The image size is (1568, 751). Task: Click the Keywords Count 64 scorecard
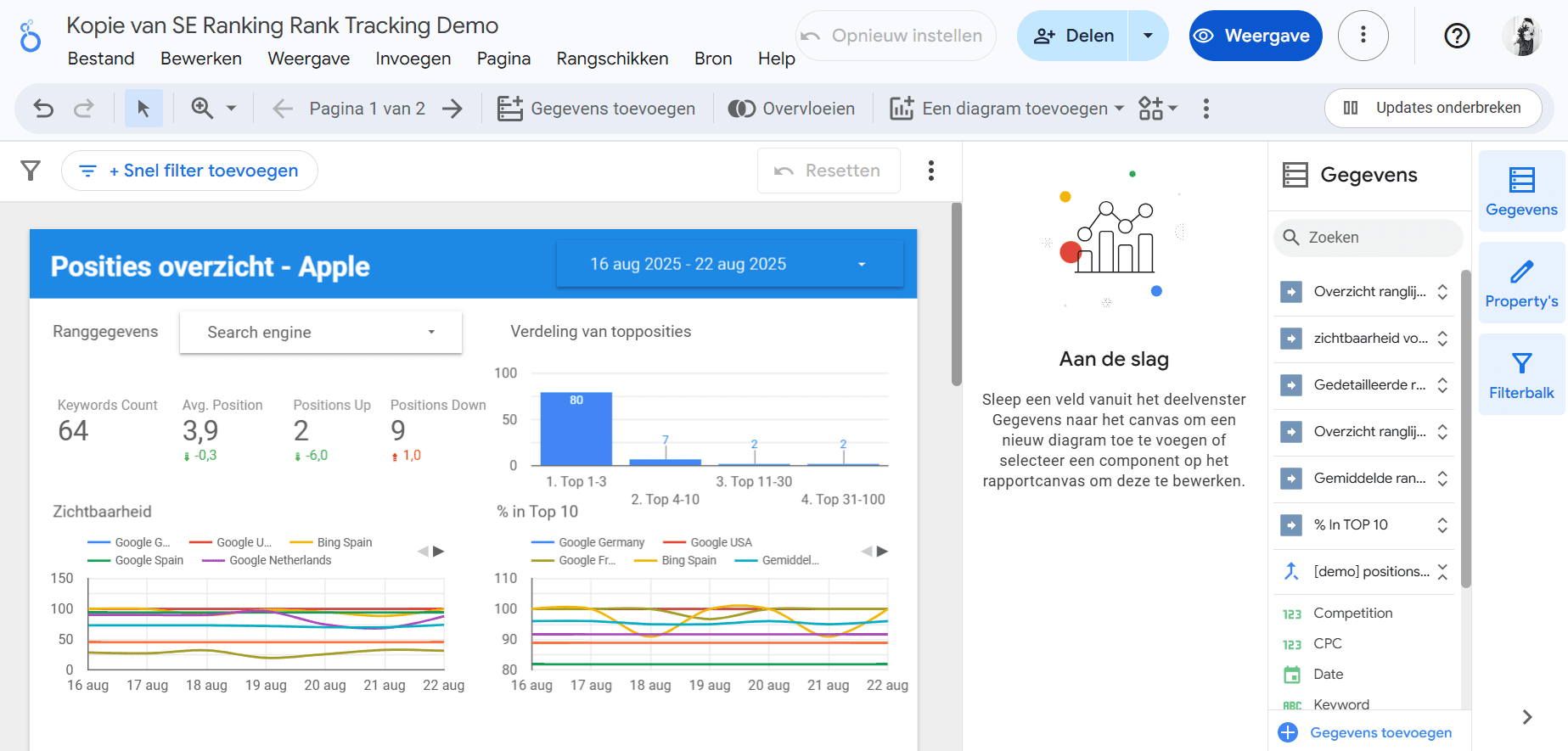[x=107, y=422]
